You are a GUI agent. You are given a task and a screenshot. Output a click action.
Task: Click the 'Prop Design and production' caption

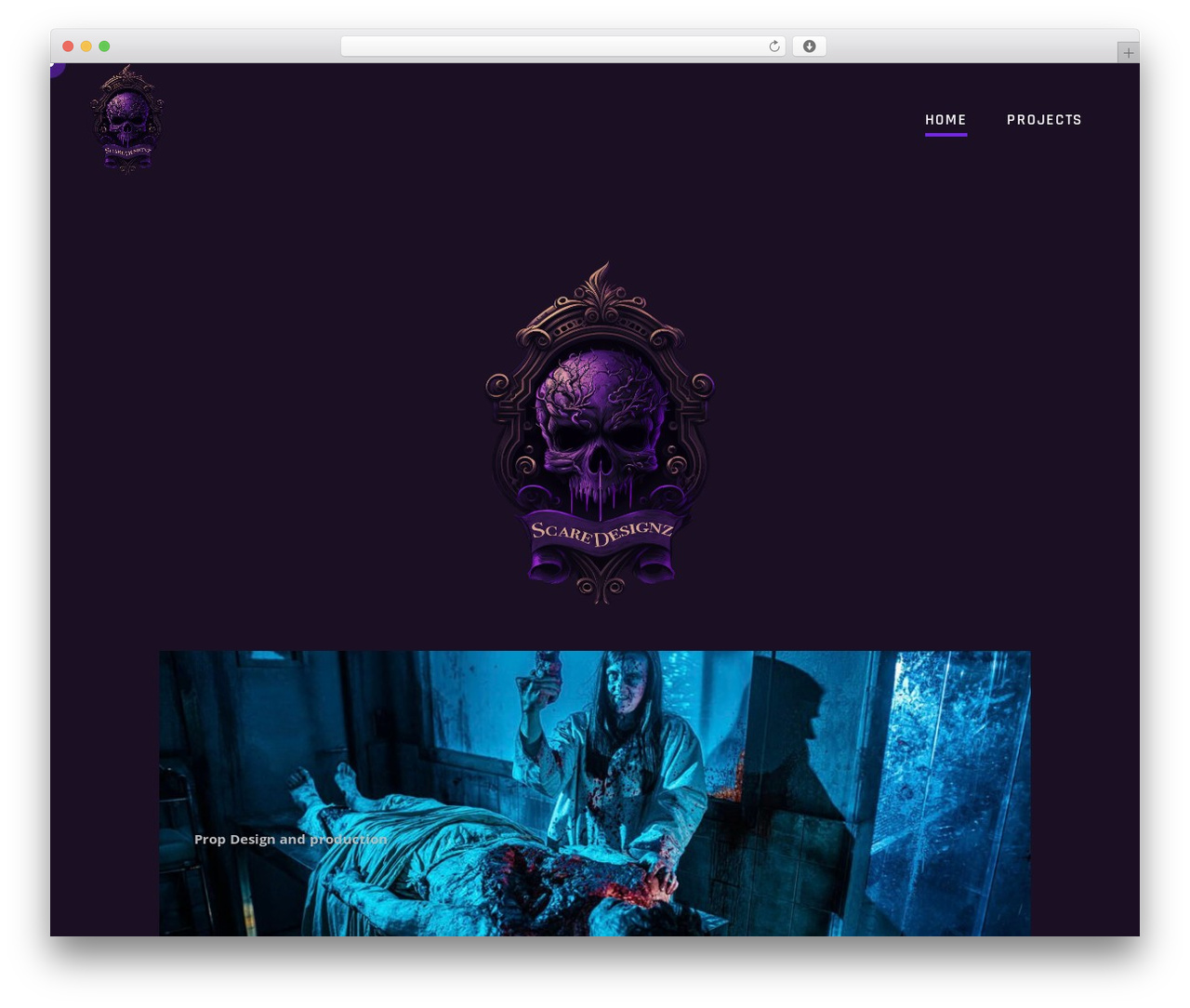(x=290, y=839)
